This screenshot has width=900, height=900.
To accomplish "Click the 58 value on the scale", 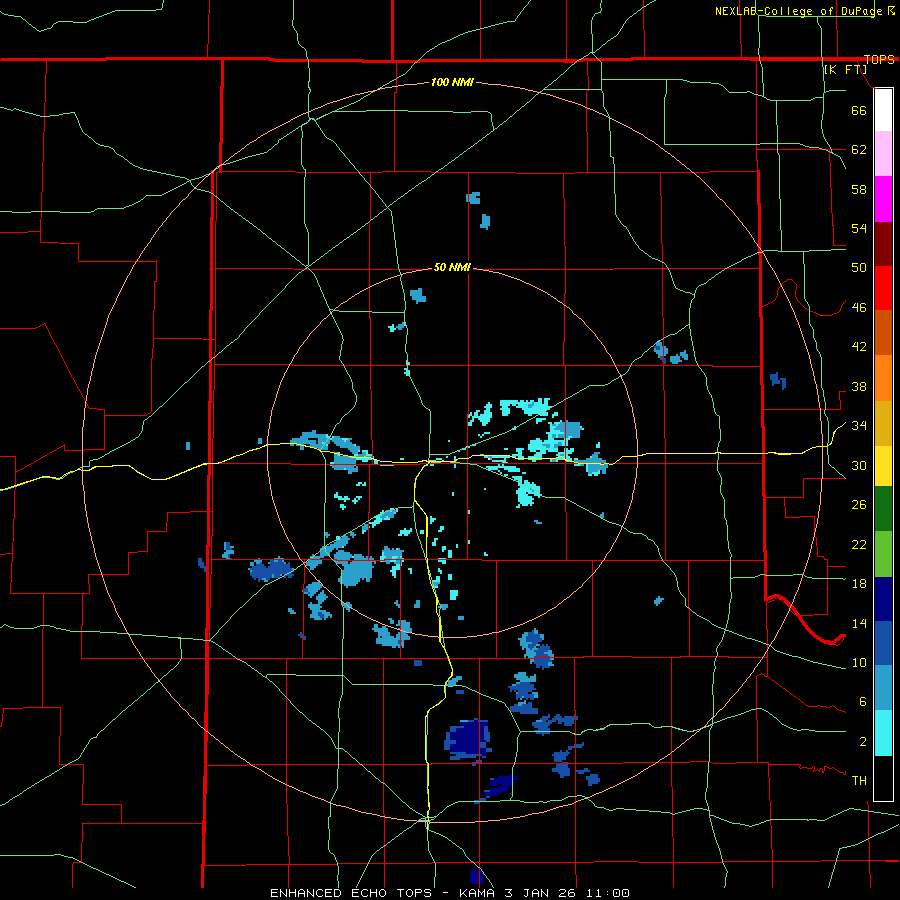I will (x=859, y=189).
